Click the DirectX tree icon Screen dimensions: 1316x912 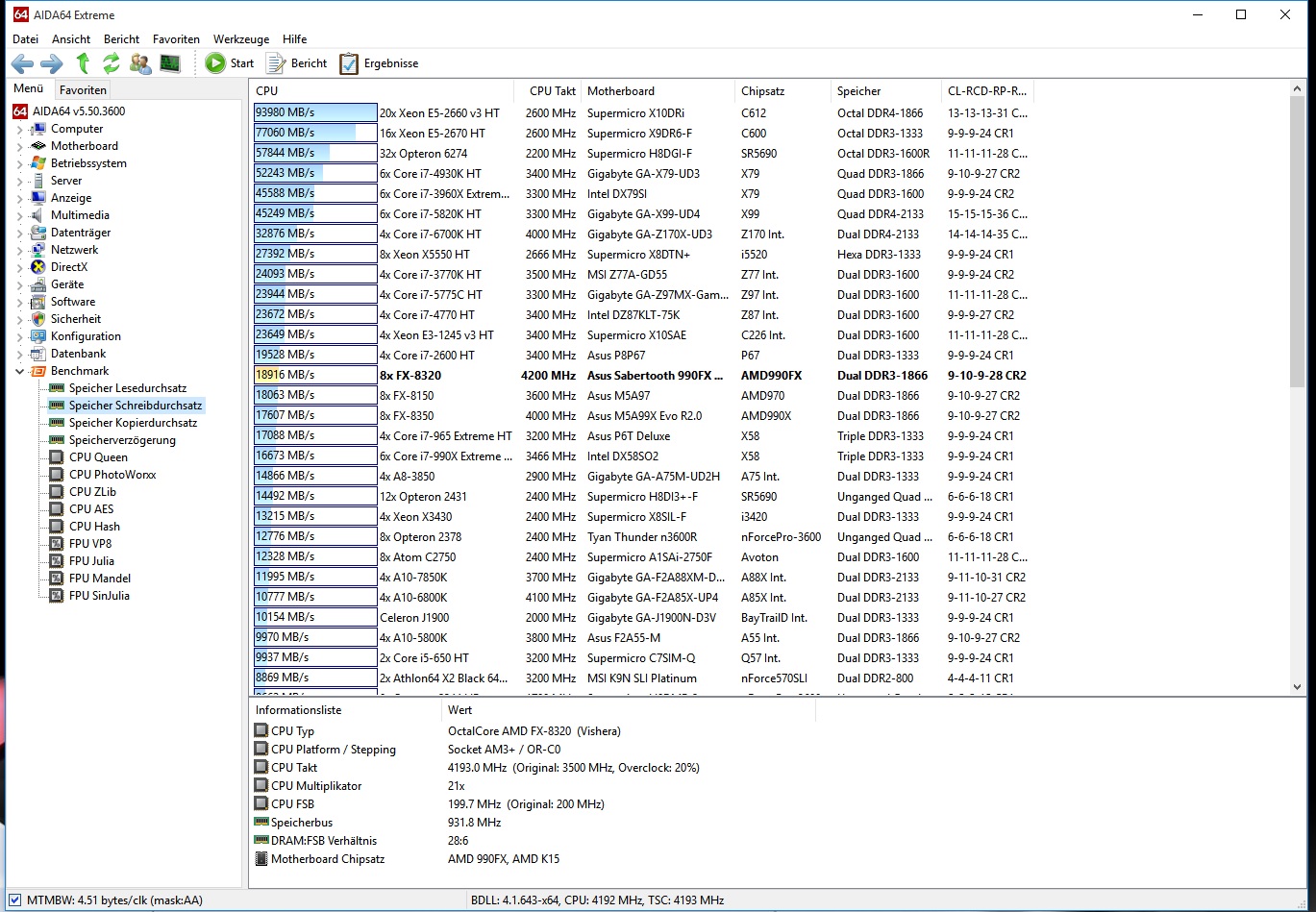(38, 267)
